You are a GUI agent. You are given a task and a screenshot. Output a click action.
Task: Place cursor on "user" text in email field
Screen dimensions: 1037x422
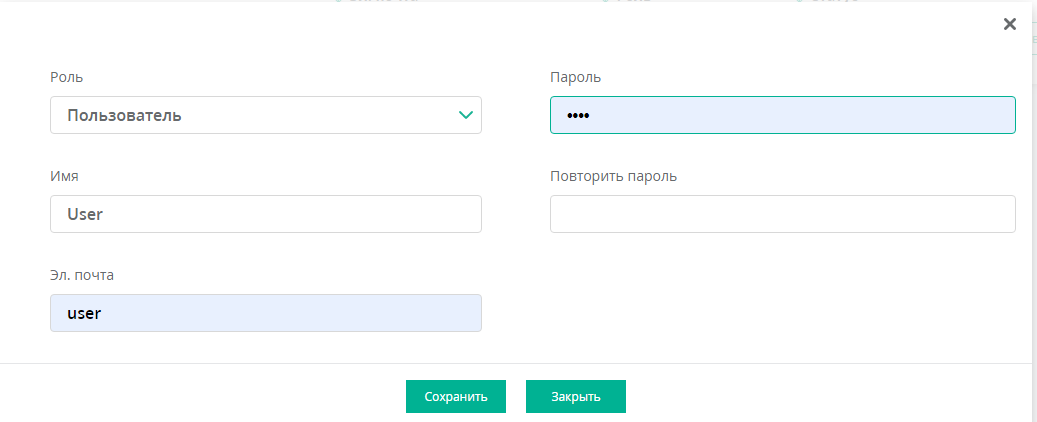click(x=84, y=314)
